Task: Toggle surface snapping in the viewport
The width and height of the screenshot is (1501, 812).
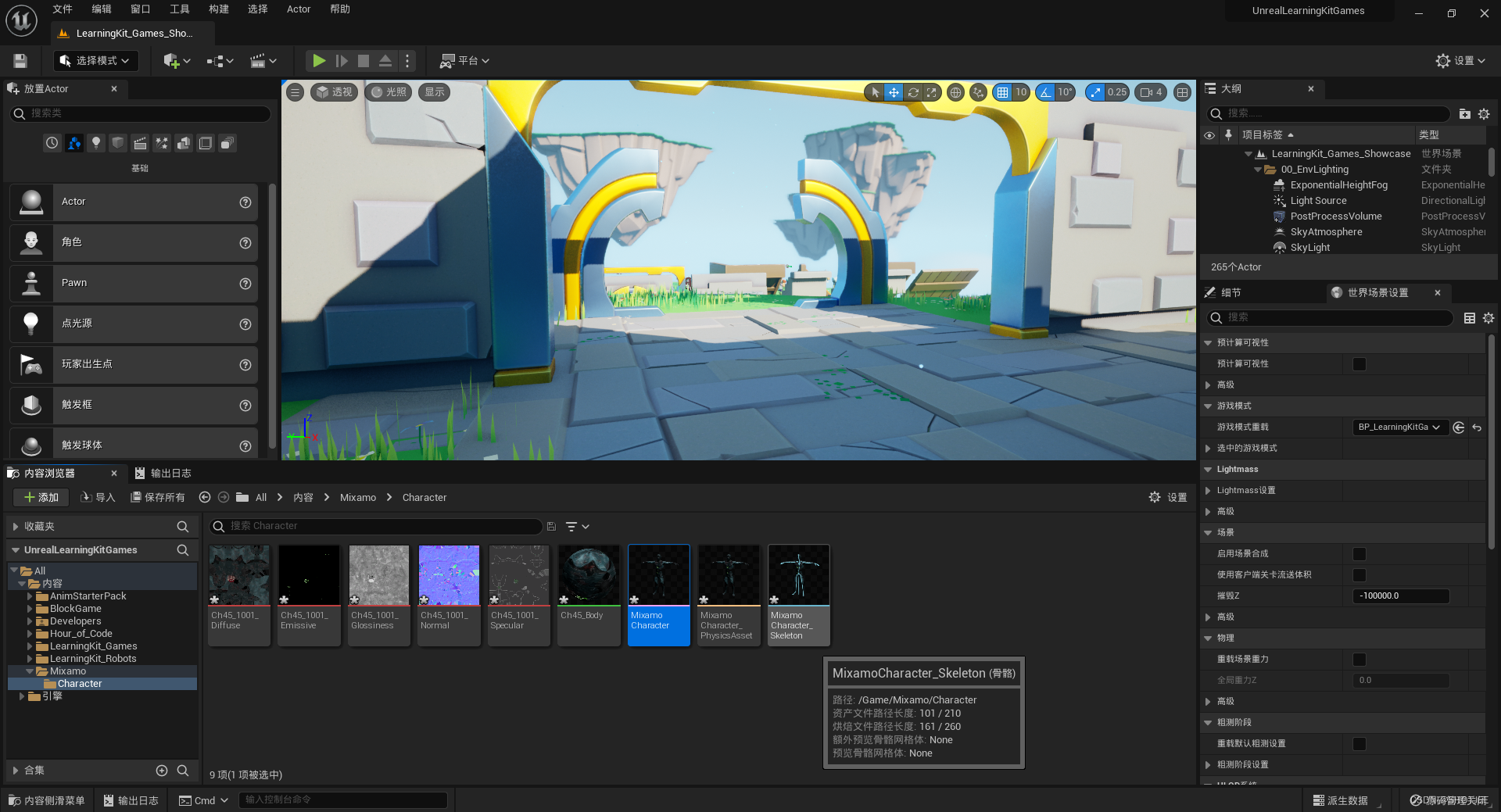Action: [978, 92]
